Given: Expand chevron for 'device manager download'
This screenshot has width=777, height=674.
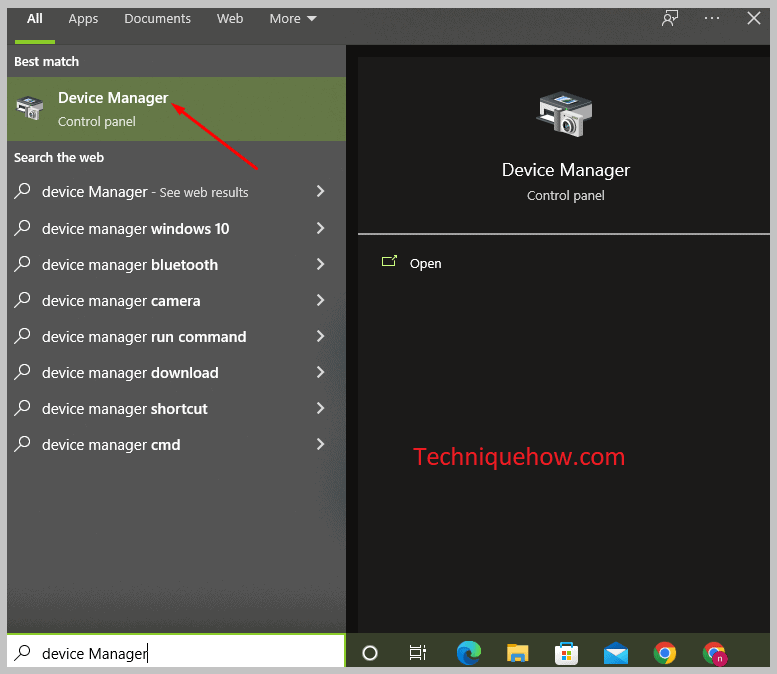Looking at the screenshot, I should (321, 372).
